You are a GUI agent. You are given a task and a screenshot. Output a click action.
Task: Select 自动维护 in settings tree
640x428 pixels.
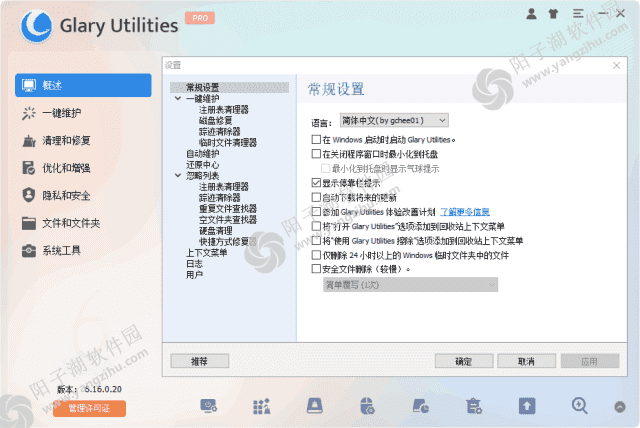click(x=202, y=153)
